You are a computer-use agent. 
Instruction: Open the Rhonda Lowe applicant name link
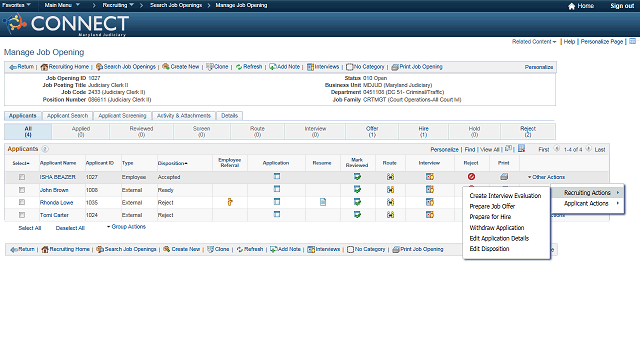56,202
